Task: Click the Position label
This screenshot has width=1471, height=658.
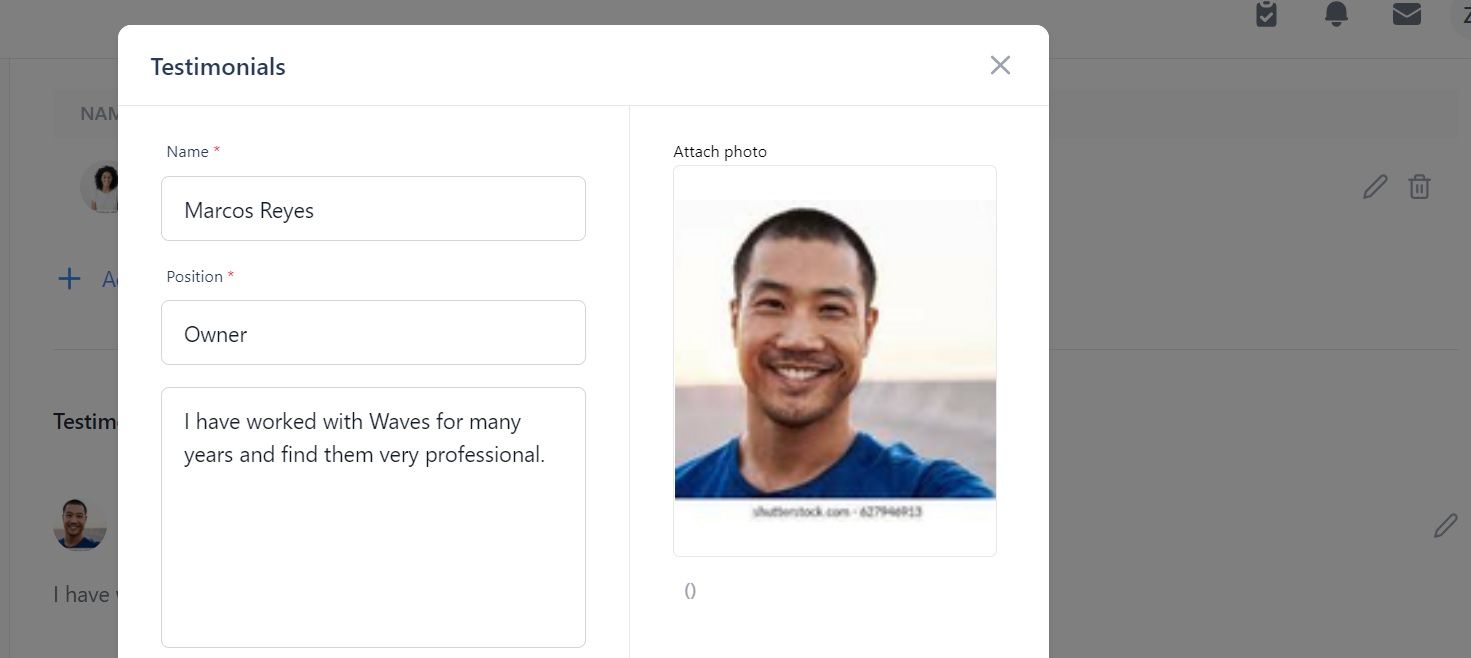Action: 194,276
